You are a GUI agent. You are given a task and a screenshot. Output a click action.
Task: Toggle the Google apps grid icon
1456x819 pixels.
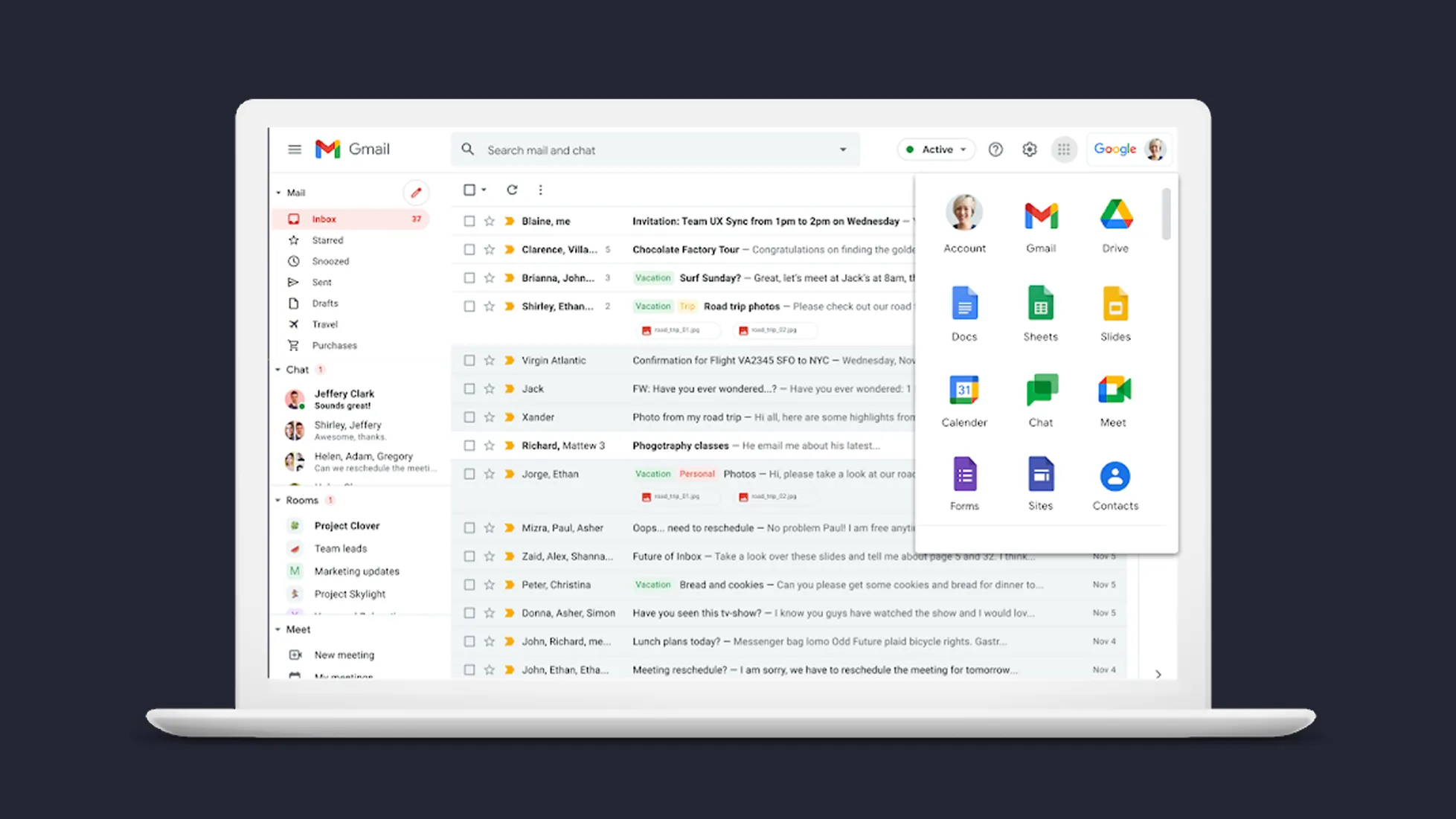[1064, 150]
